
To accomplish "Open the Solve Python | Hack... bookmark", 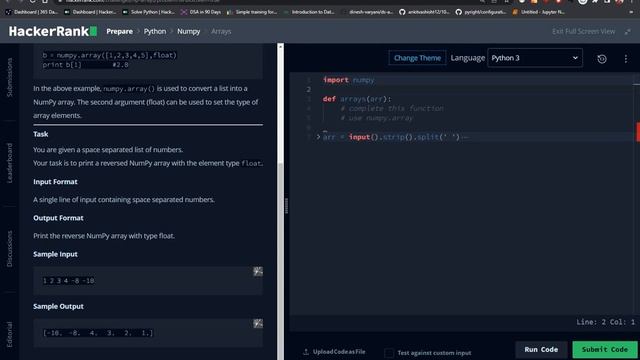I will [x=149, y=12].
